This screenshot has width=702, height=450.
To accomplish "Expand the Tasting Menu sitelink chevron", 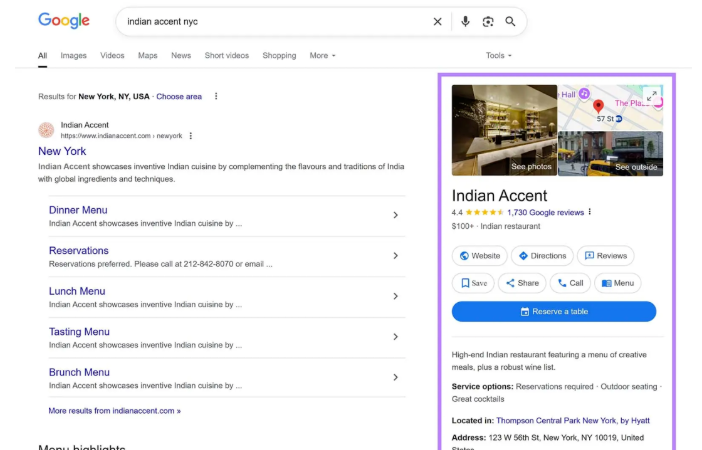I will coord(395,337).
